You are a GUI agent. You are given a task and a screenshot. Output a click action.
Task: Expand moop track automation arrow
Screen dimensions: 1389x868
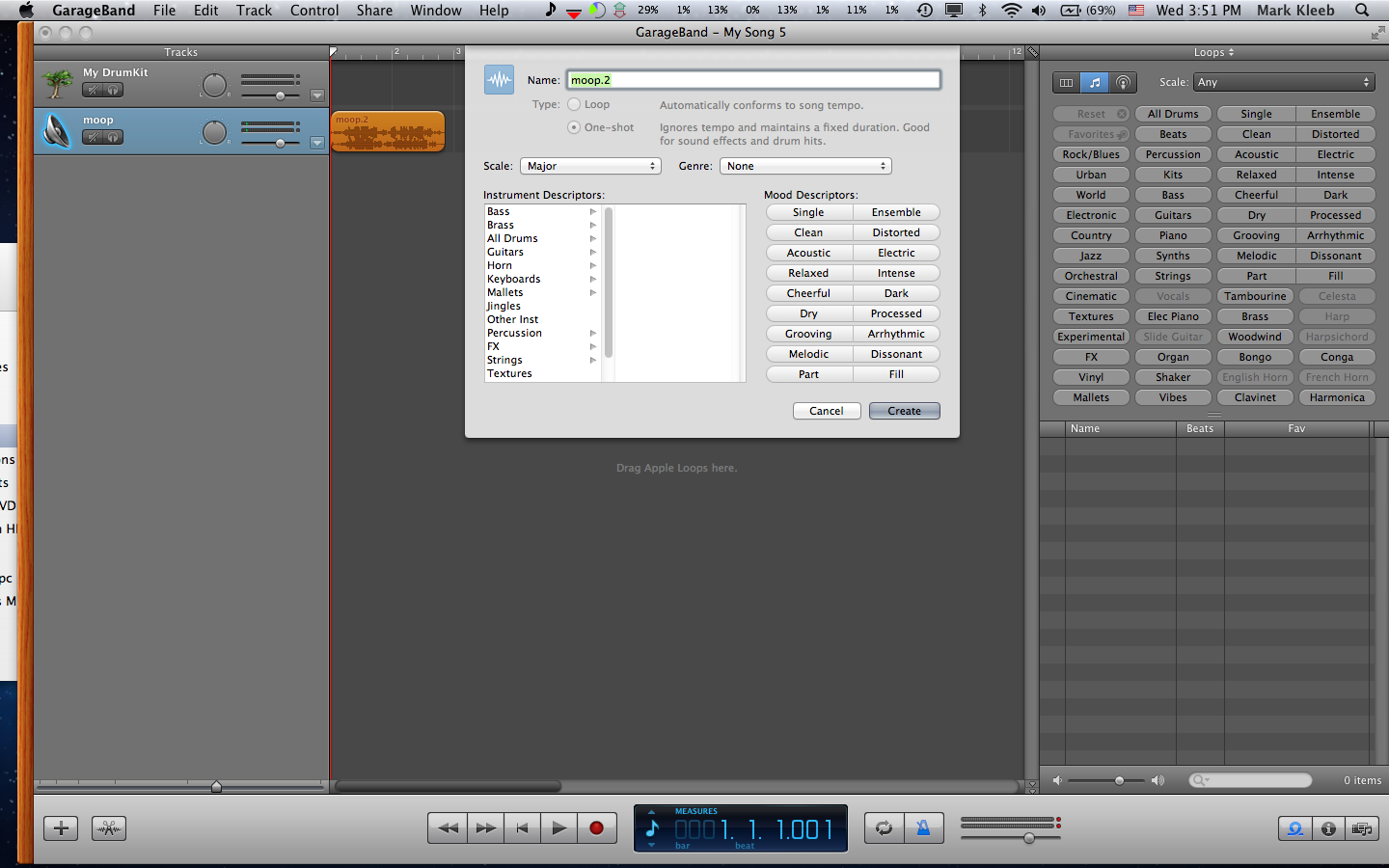[317, 143]
